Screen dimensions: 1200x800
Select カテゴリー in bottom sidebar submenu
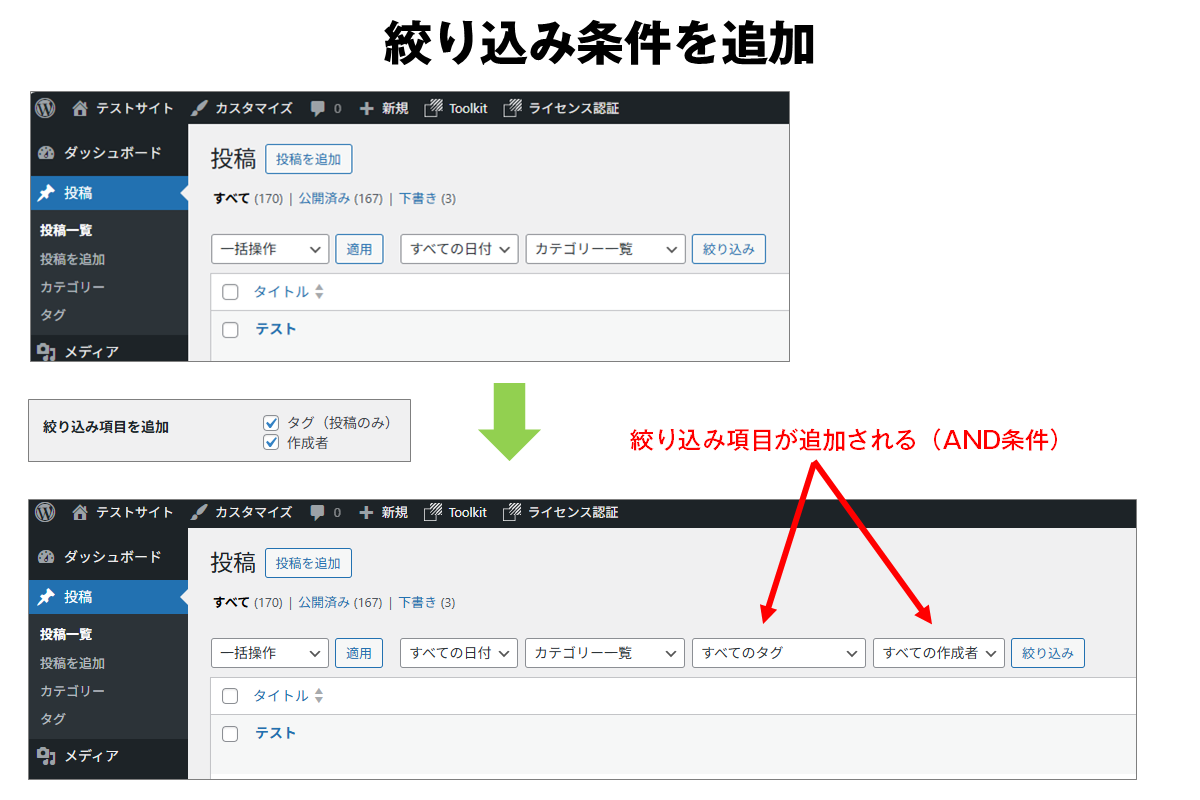pyautogui.click(x=72, y=691)
